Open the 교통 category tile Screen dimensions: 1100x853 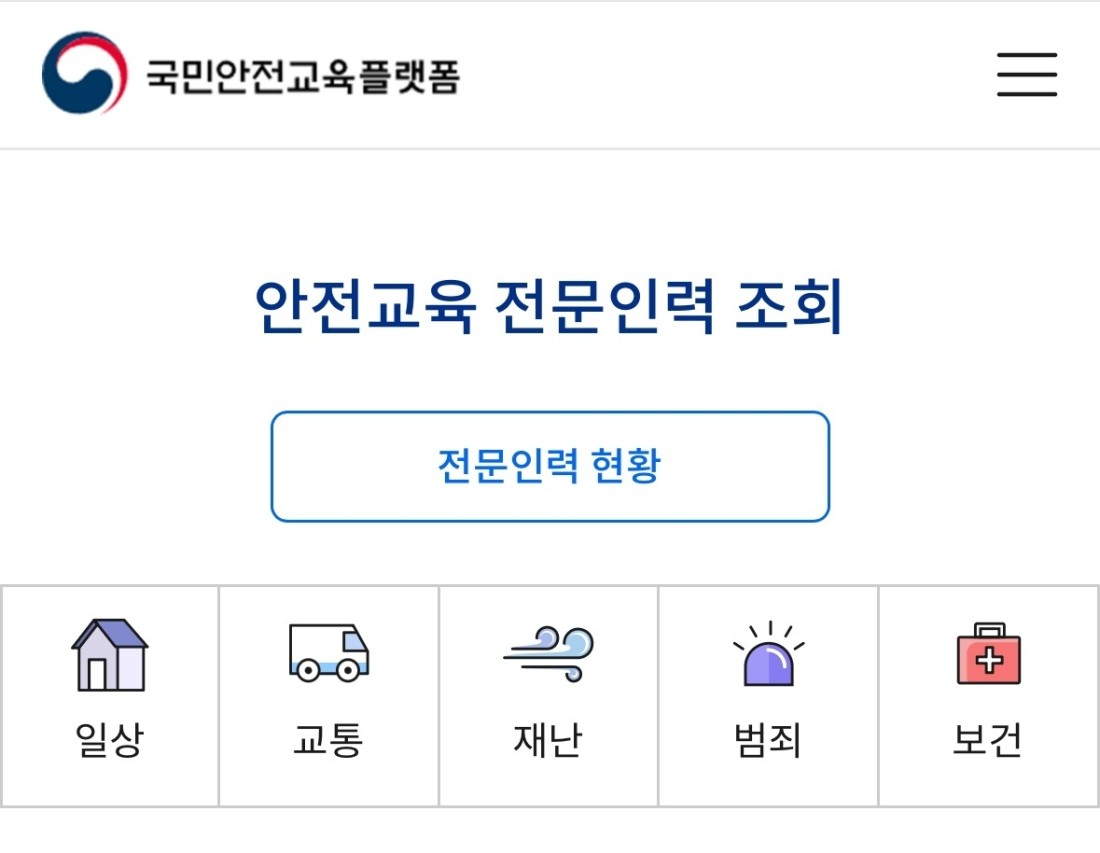coord(329,696)
